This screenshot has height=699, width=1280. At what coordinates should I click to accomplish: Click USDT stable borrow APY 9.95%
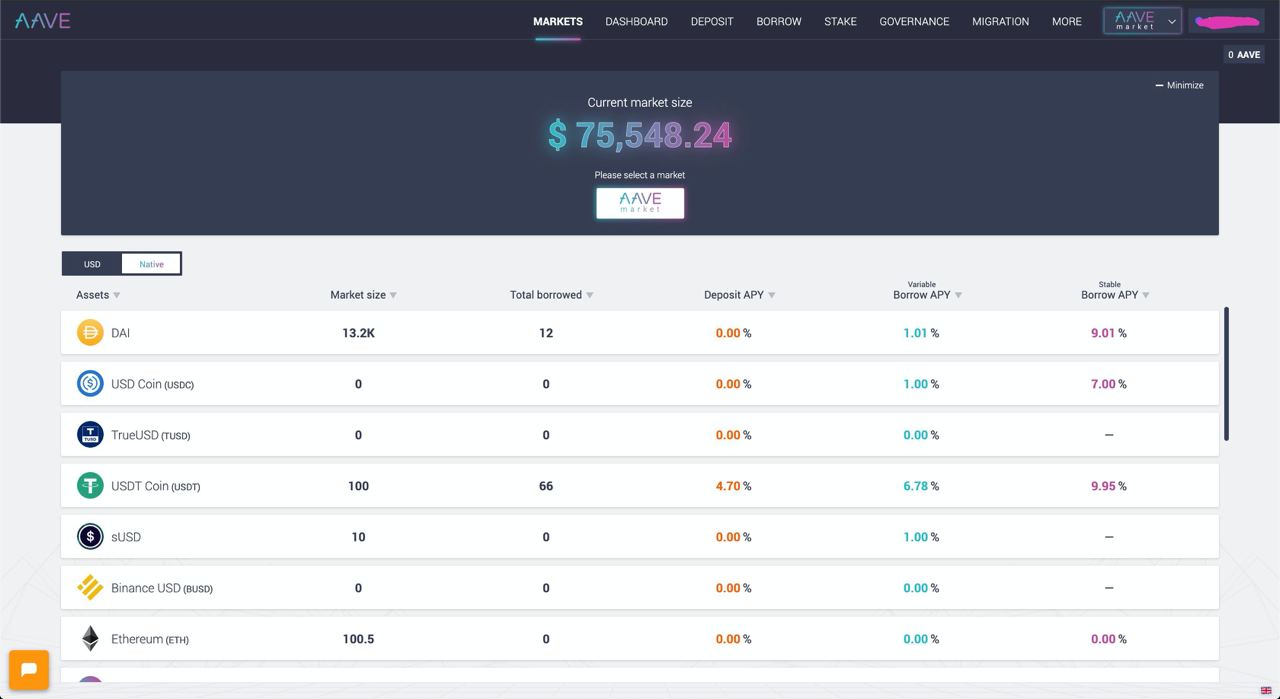pos(1109,486)
